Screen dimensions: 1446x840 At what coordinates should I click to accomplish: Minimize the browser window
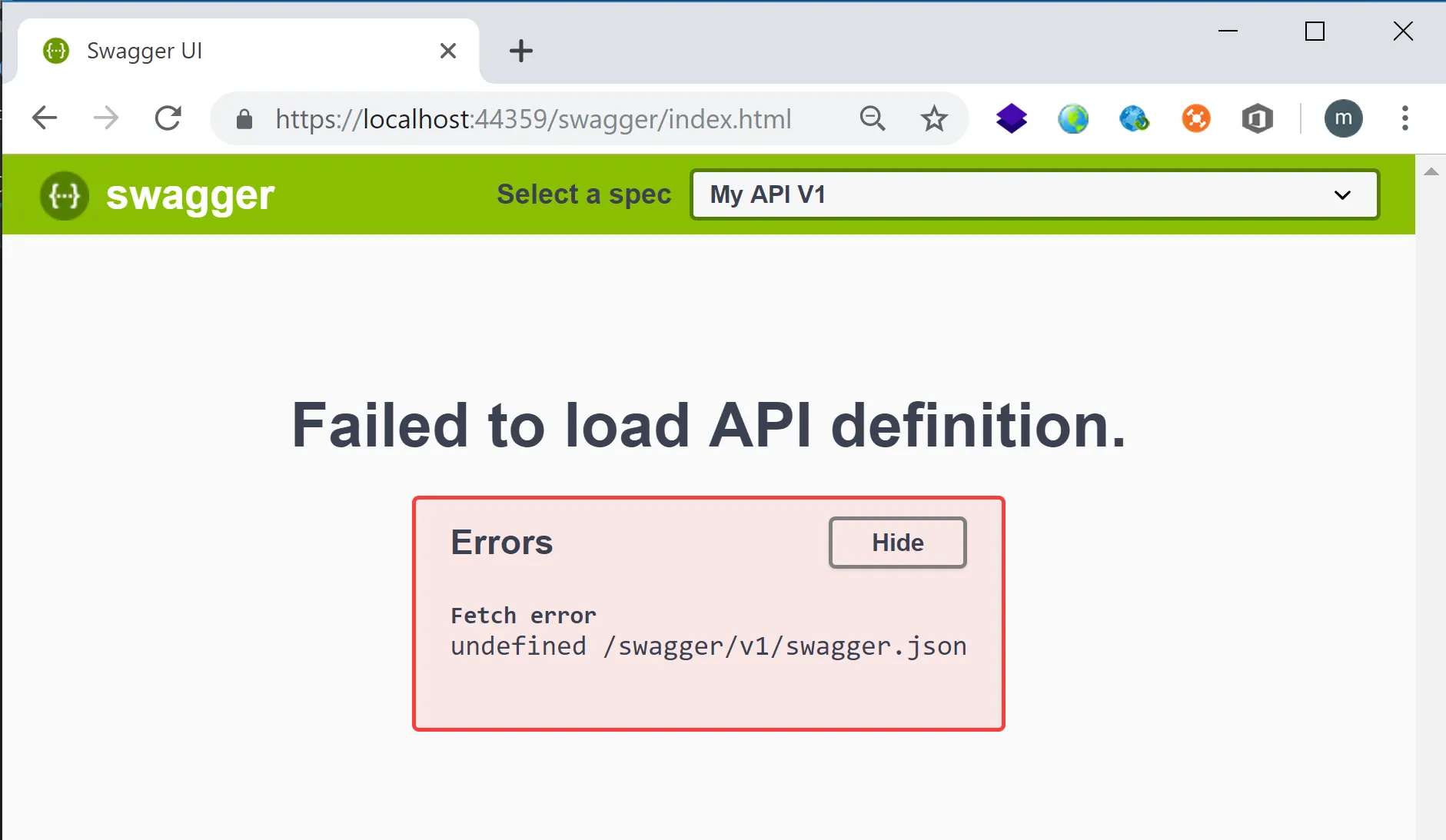pos(1228,31)
